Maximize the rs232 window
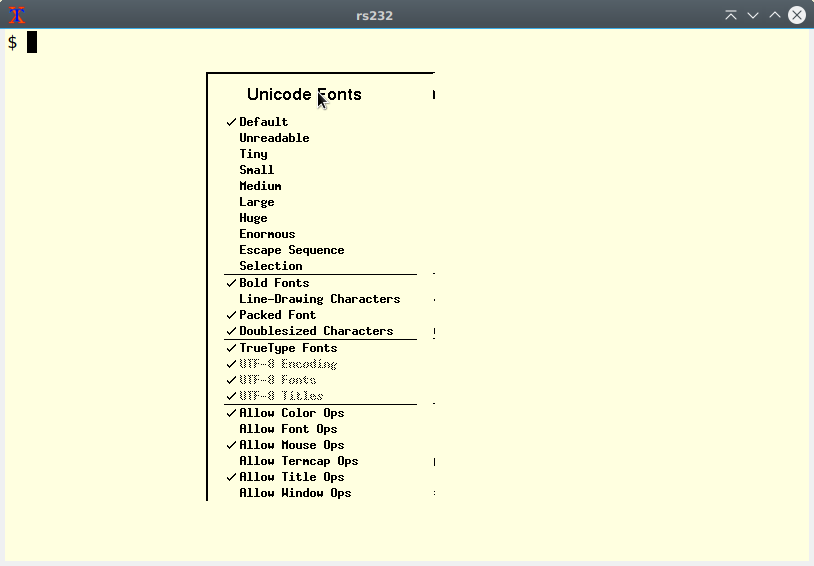 [775, 15]
